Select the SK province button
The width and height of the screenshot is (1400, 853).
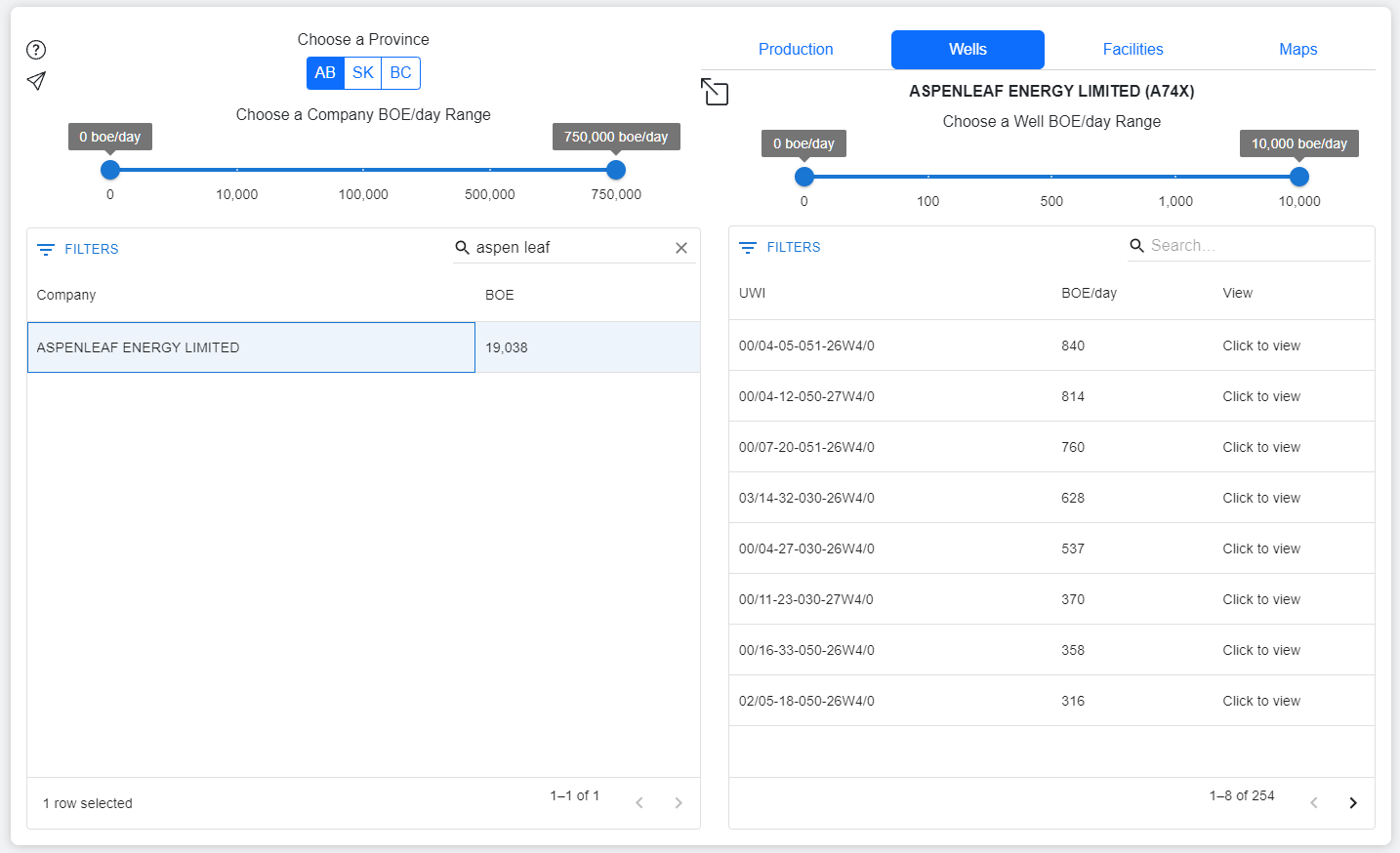(x=363, y=73)
